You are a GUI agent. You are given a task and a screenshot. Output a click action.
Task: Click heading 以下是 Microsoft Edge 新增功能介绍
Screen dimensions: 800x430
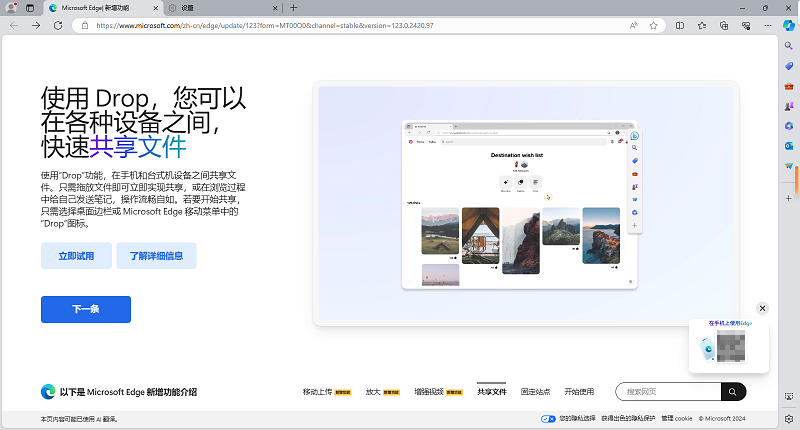click(128, 392)
